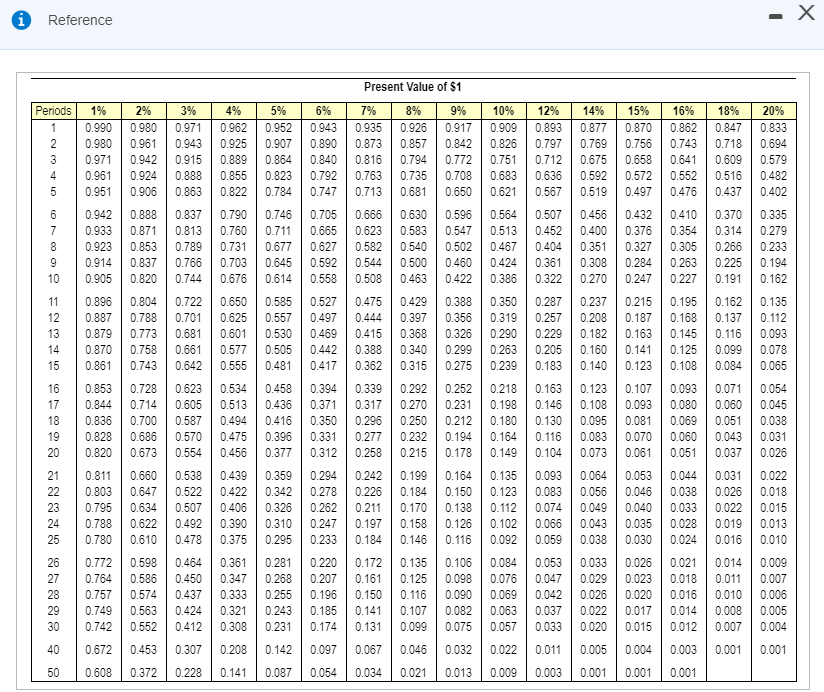Click period 20 value 0.149 under 10%
This screenshot has width=824, height=692.
click(x=503, y=452)
